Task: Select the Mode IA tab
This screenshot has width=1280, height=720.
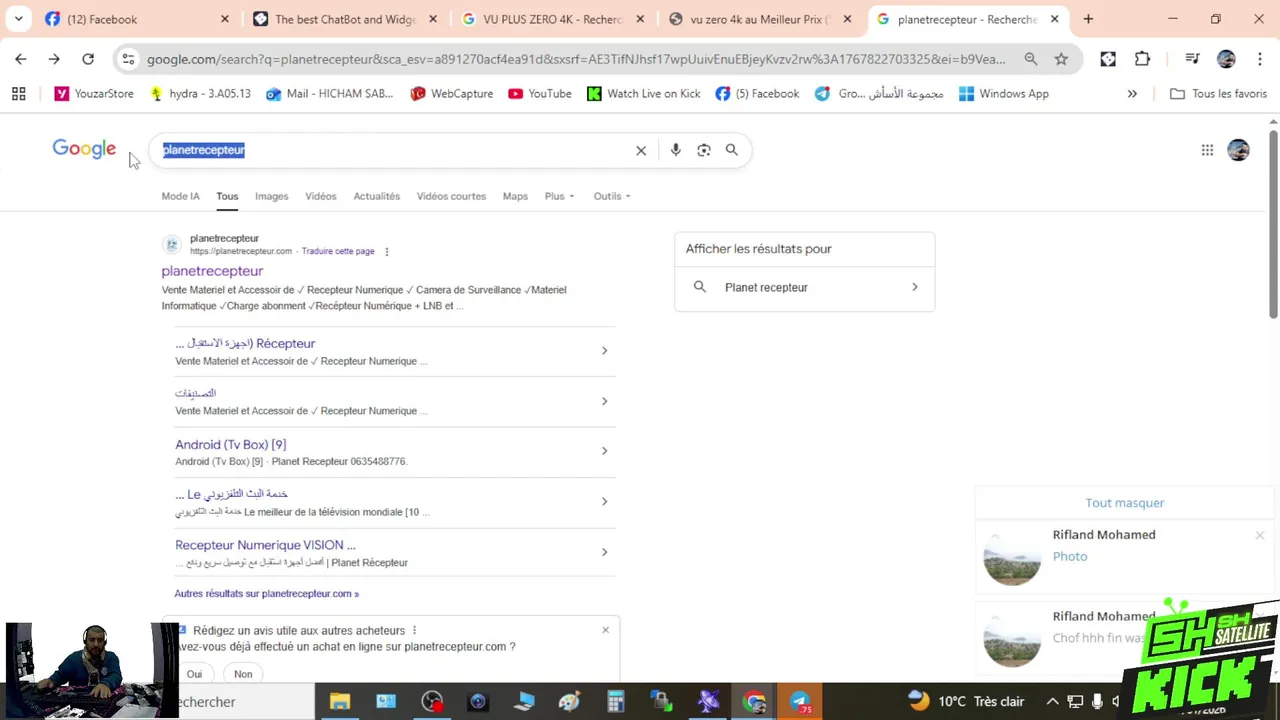Action: (180, 196)
